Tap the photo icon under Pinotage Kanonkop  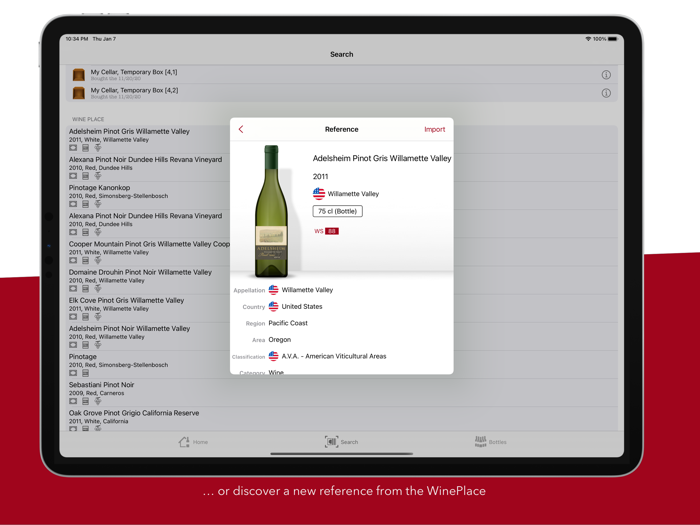coord(73,204)
